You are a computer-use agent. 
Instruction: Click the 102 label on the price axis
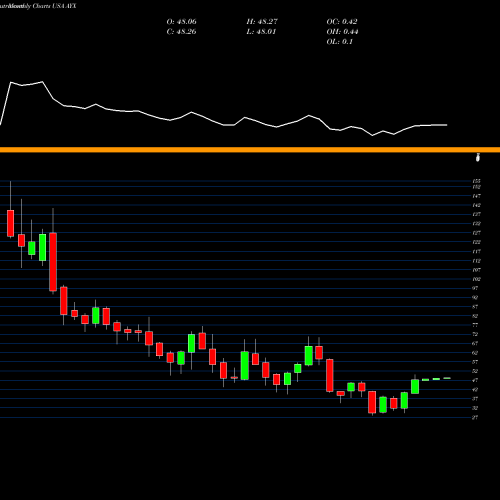pos(476,279)
